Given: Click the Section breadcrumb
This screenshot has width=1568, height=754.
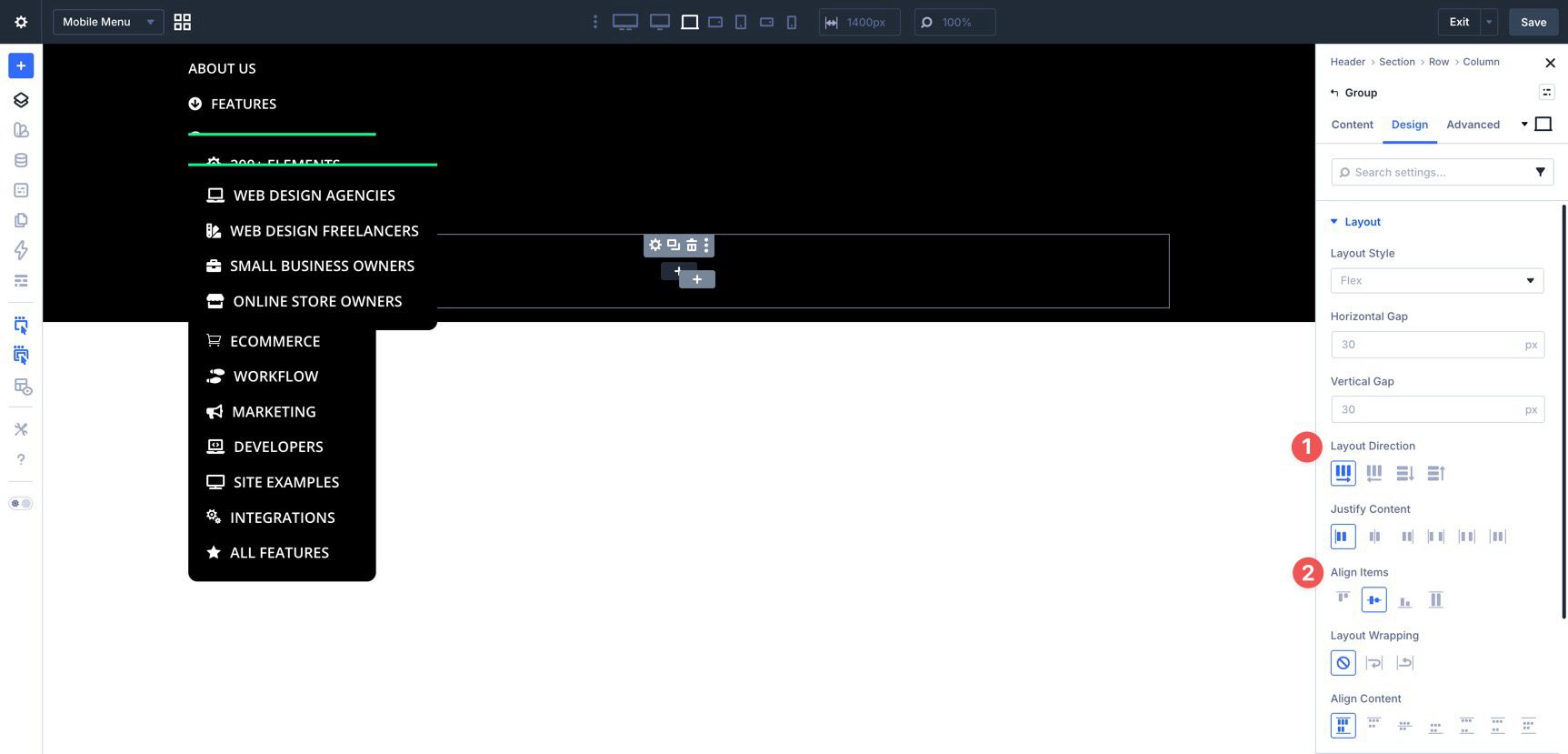Looking at the screenshot, I should pyautogui.click(x=1396, y=62).
